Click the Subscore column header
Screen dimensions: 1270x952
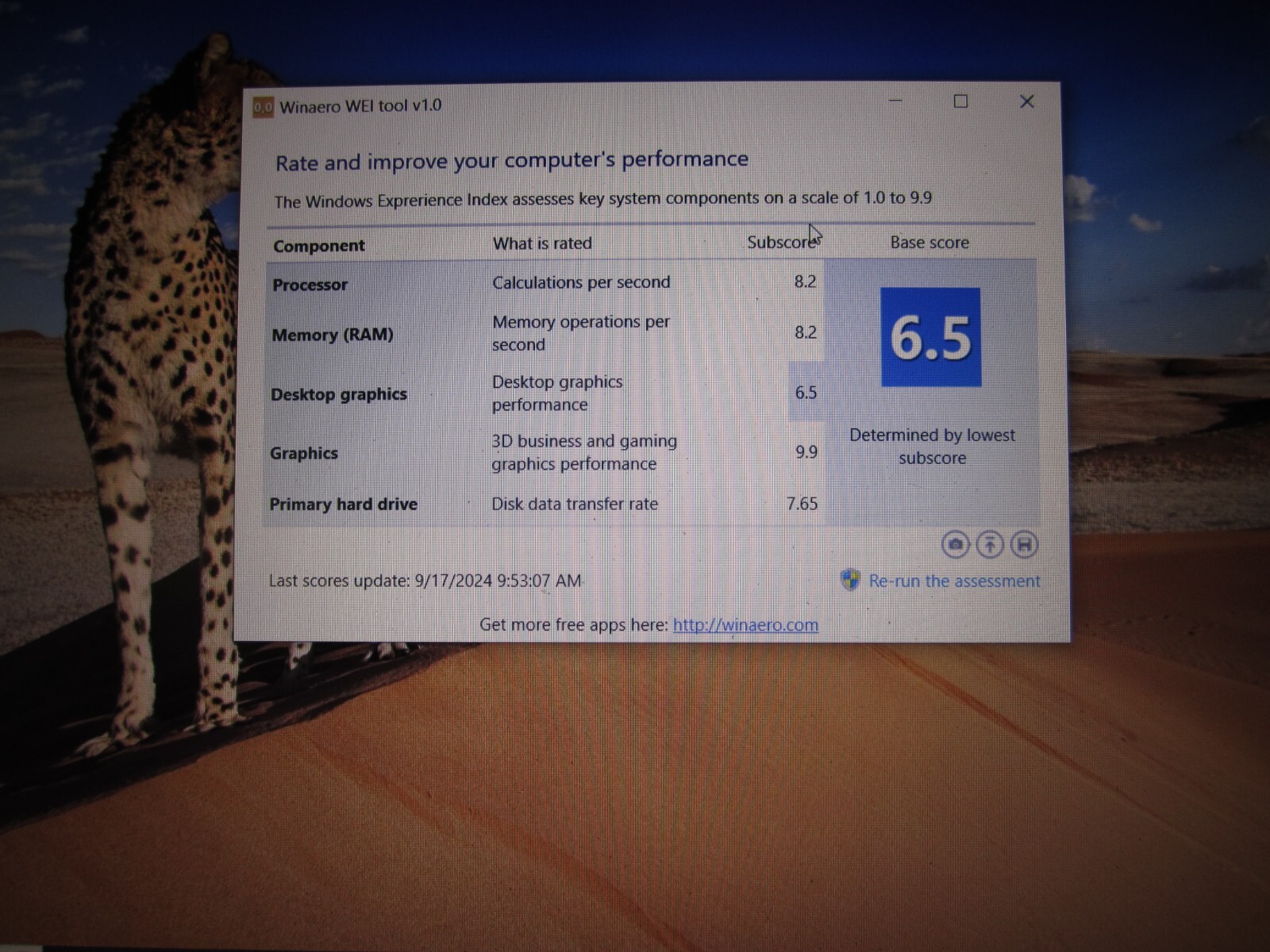point(781,242)
